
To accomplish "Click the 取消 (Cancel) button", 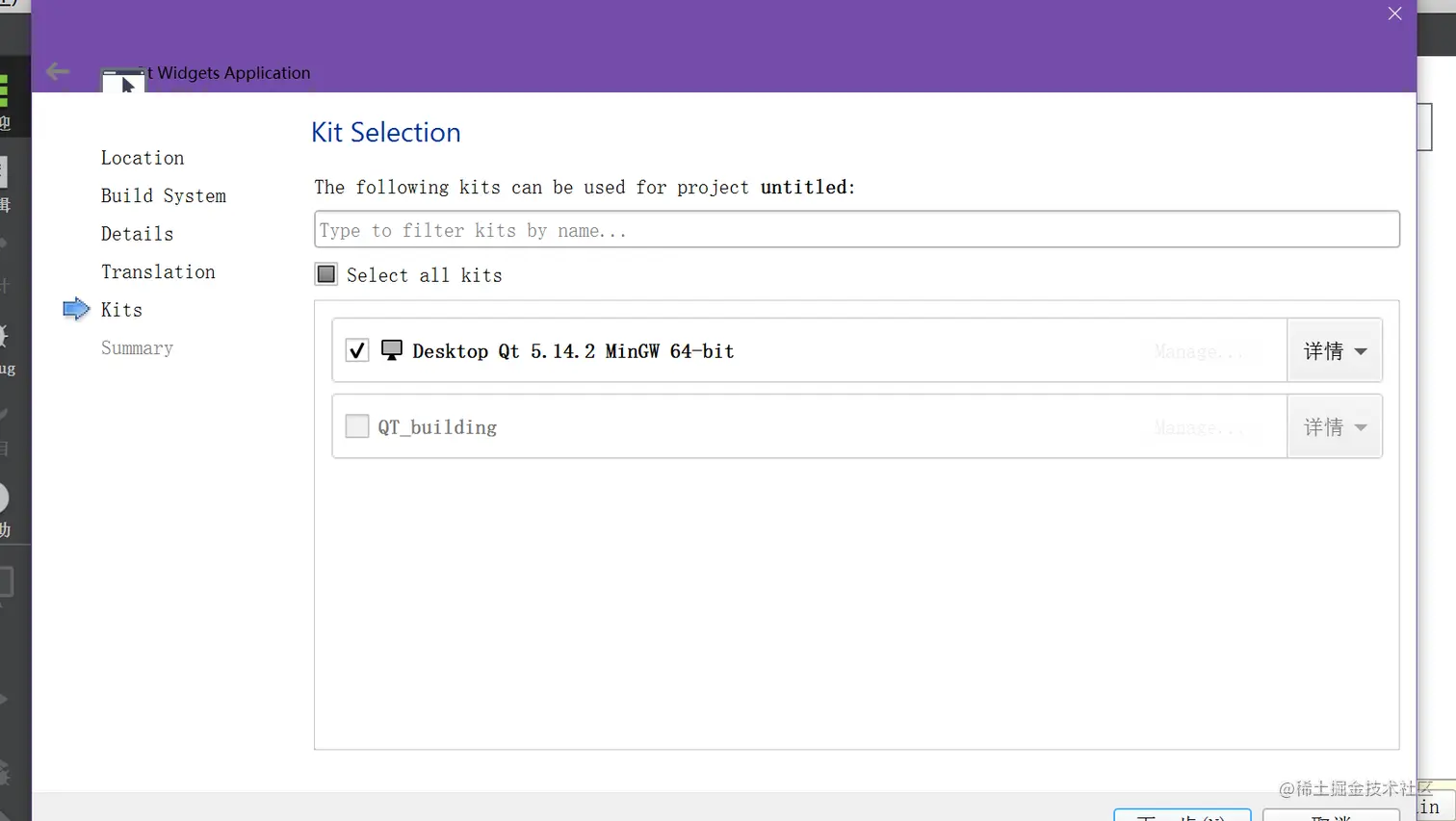I will pyautogui.click(x=1331, y=816).
